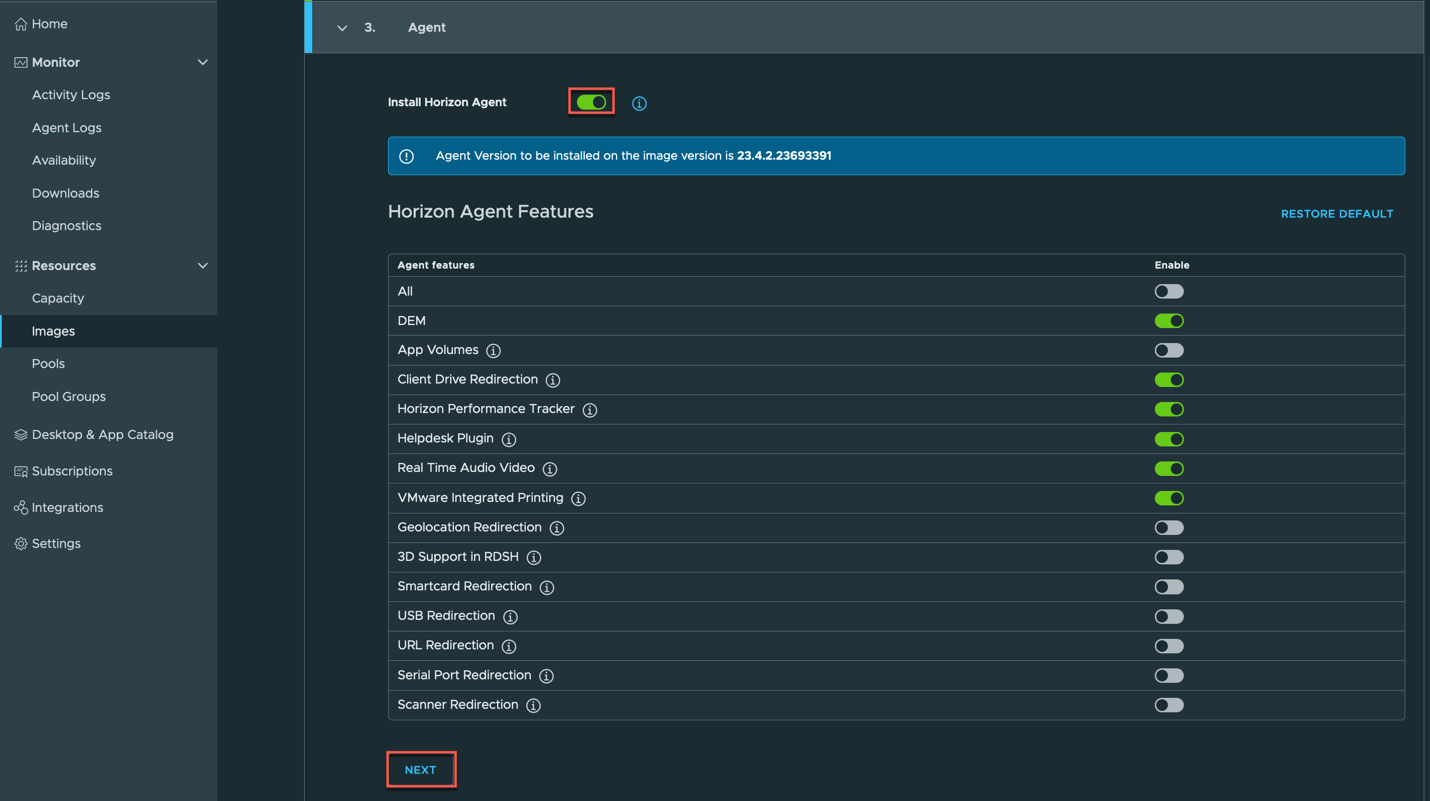Image resolution: width=1430 pixels, height=801 pixels.
Task: Go to Availability page
Action: click(64, 160)
